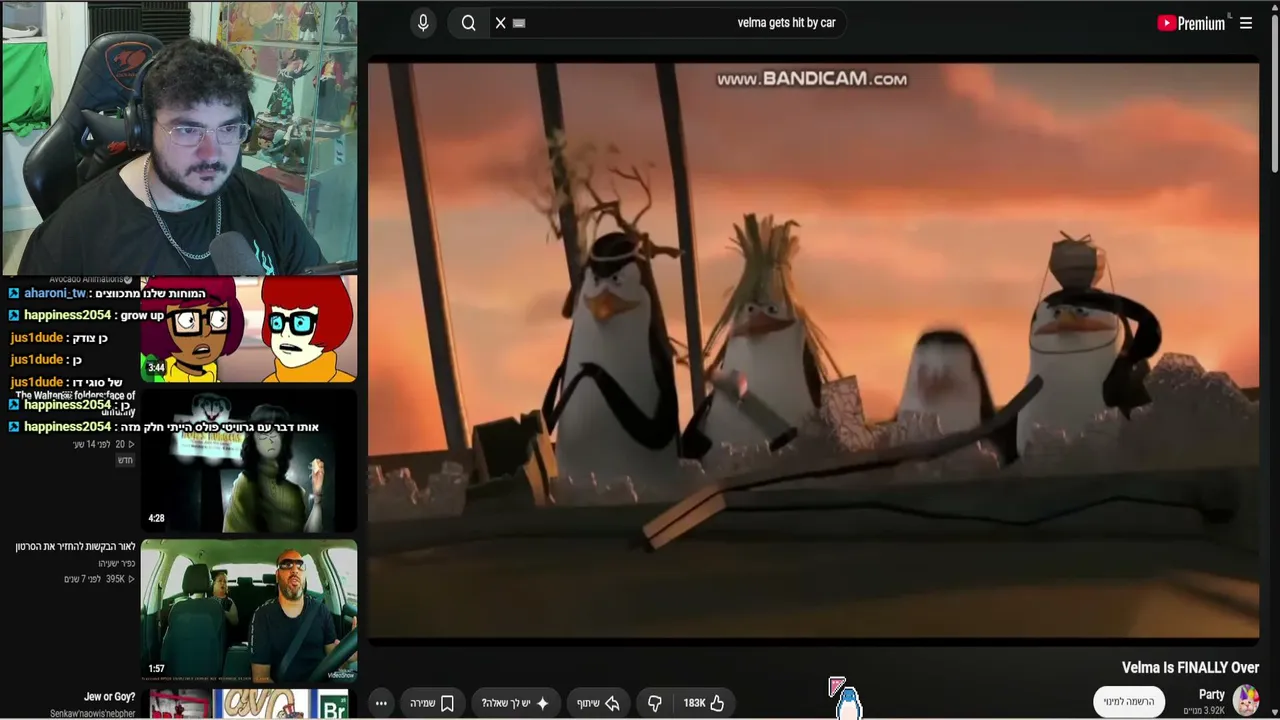1280x720 pixels.
Task: Open the Party channel name link
Action: [1212, 694]
